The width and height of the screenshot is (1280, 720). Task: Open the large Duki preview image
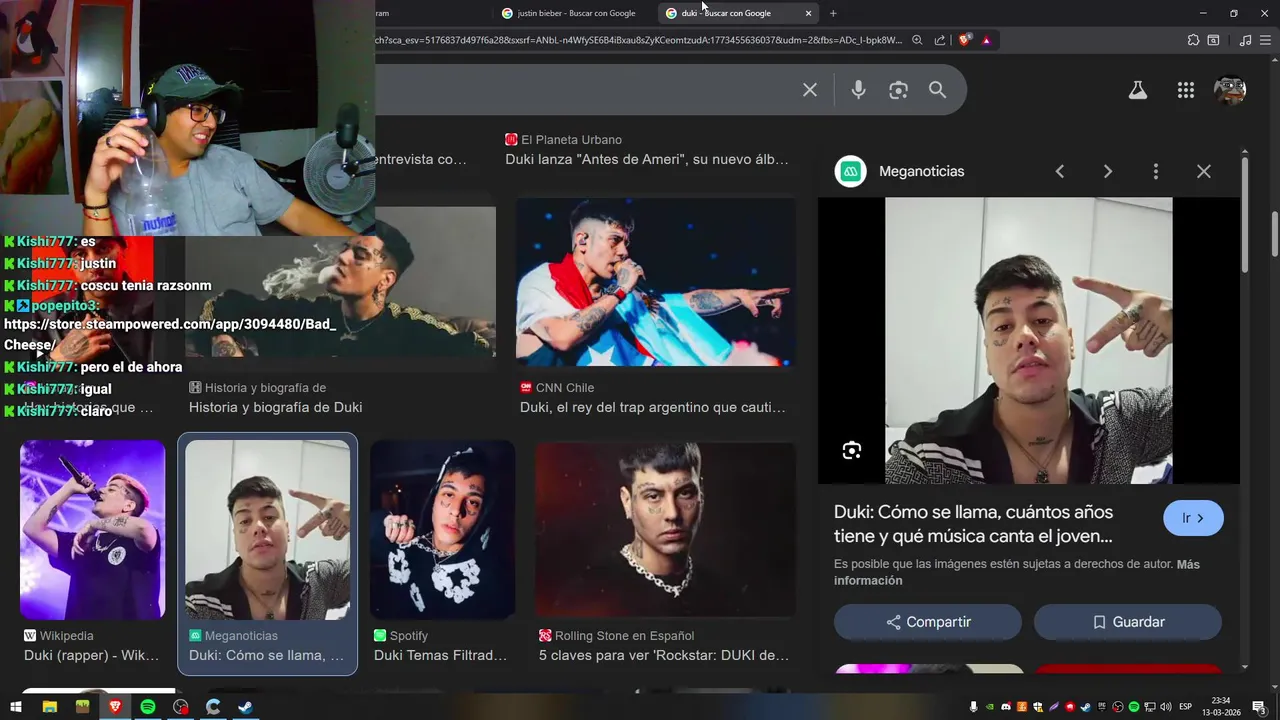pyautogui.click(x=1028, y=340)
